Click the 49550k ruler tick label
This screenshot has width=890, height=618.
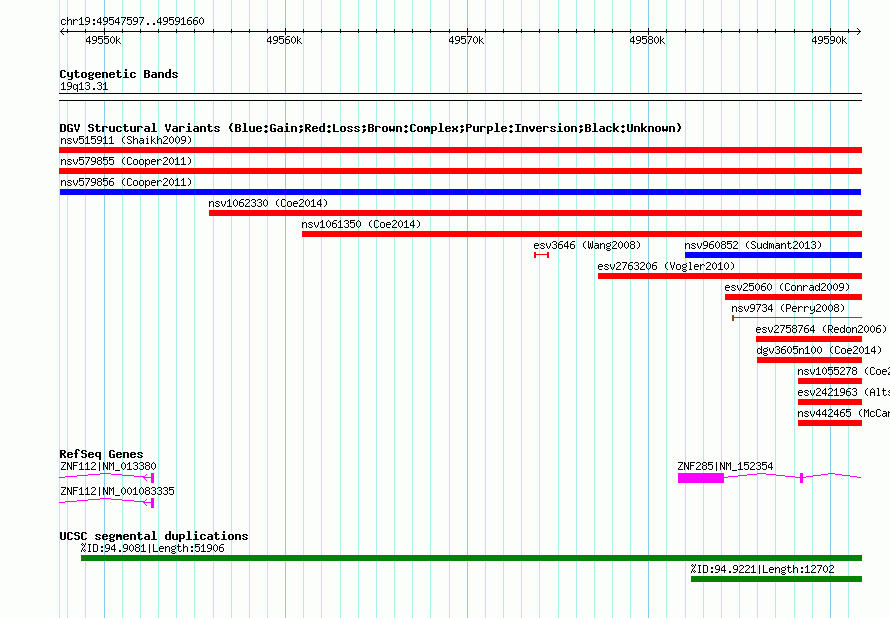103,40
